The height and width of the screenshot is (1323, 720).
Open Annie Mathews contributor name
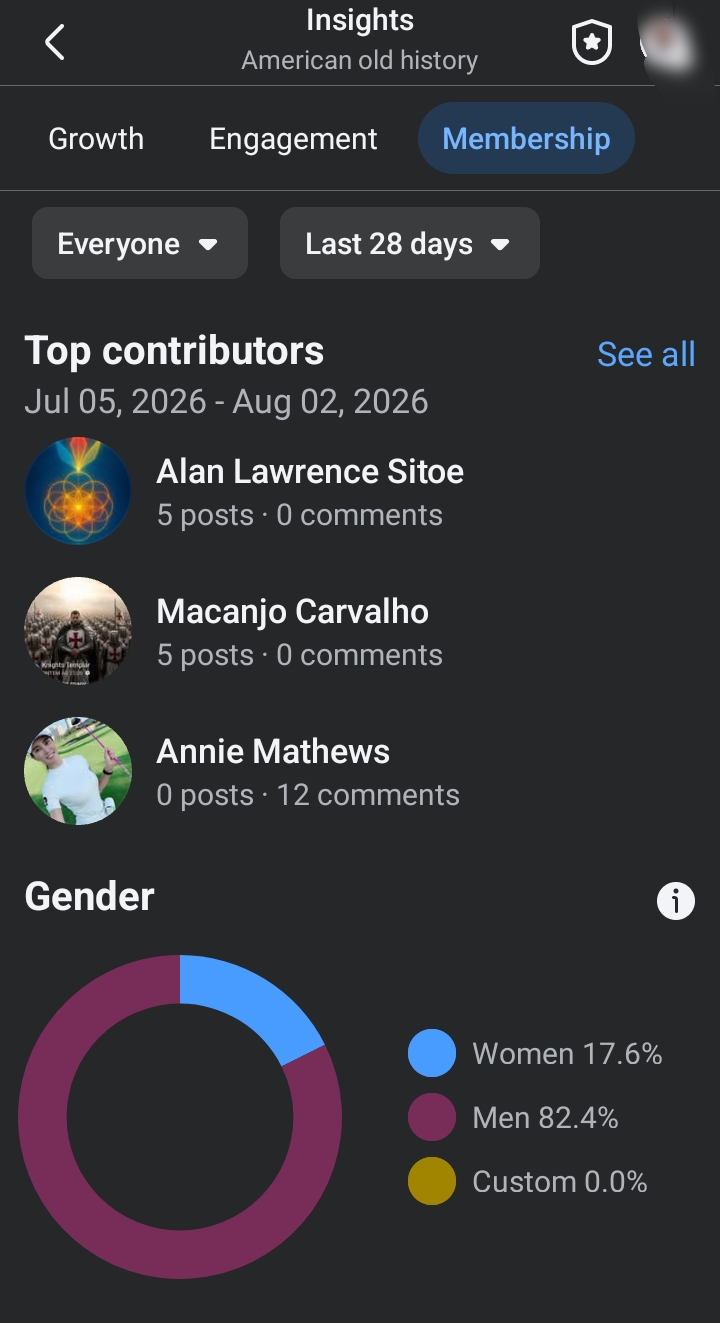coord(273,751)
